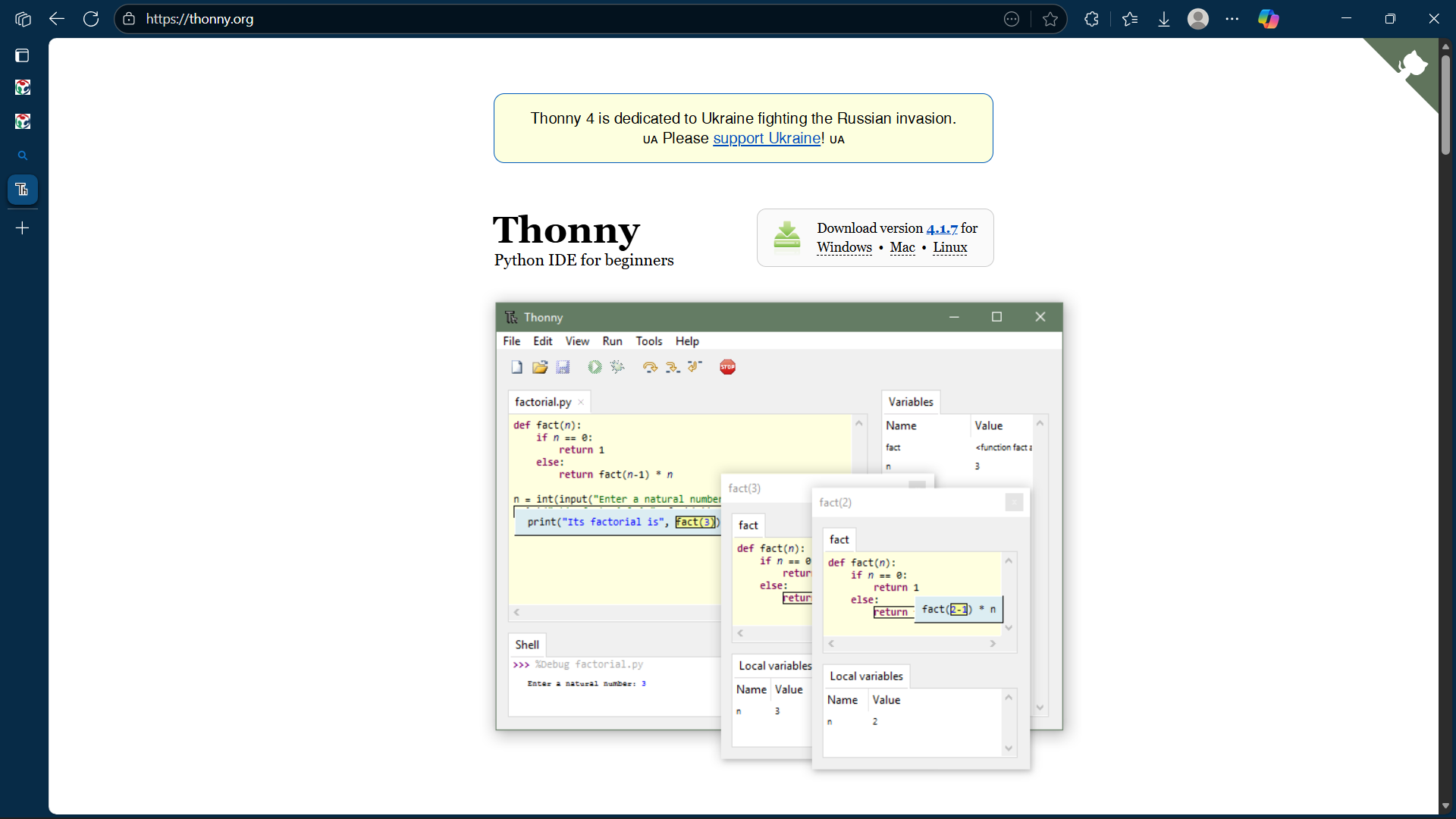The height and width of the screenshot is (819, 1456).
Task: Download Thonny for Windows
Action: [x=844, y=247]
